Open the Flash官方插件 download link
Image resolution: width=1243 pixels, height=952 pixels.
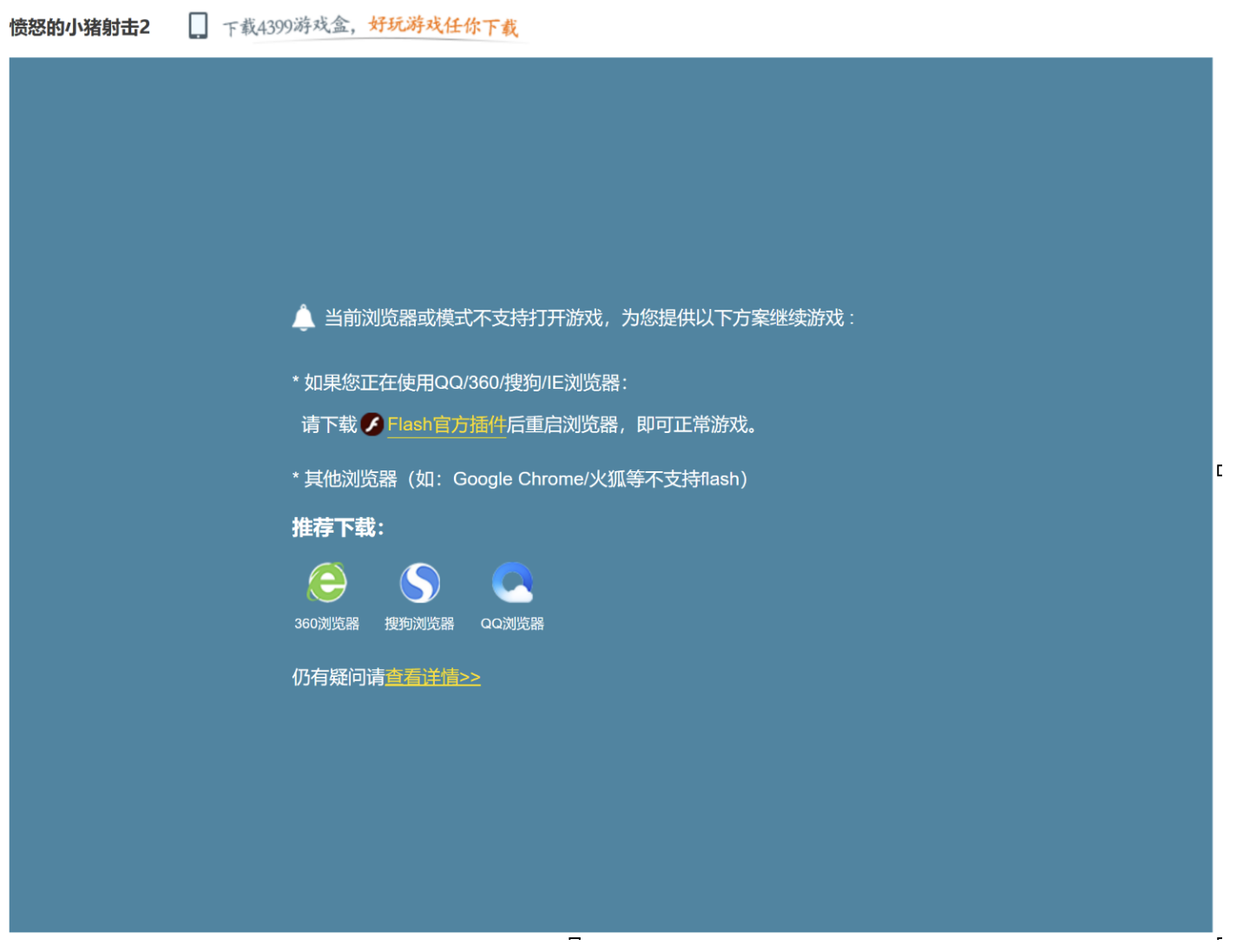coord(446,424)
